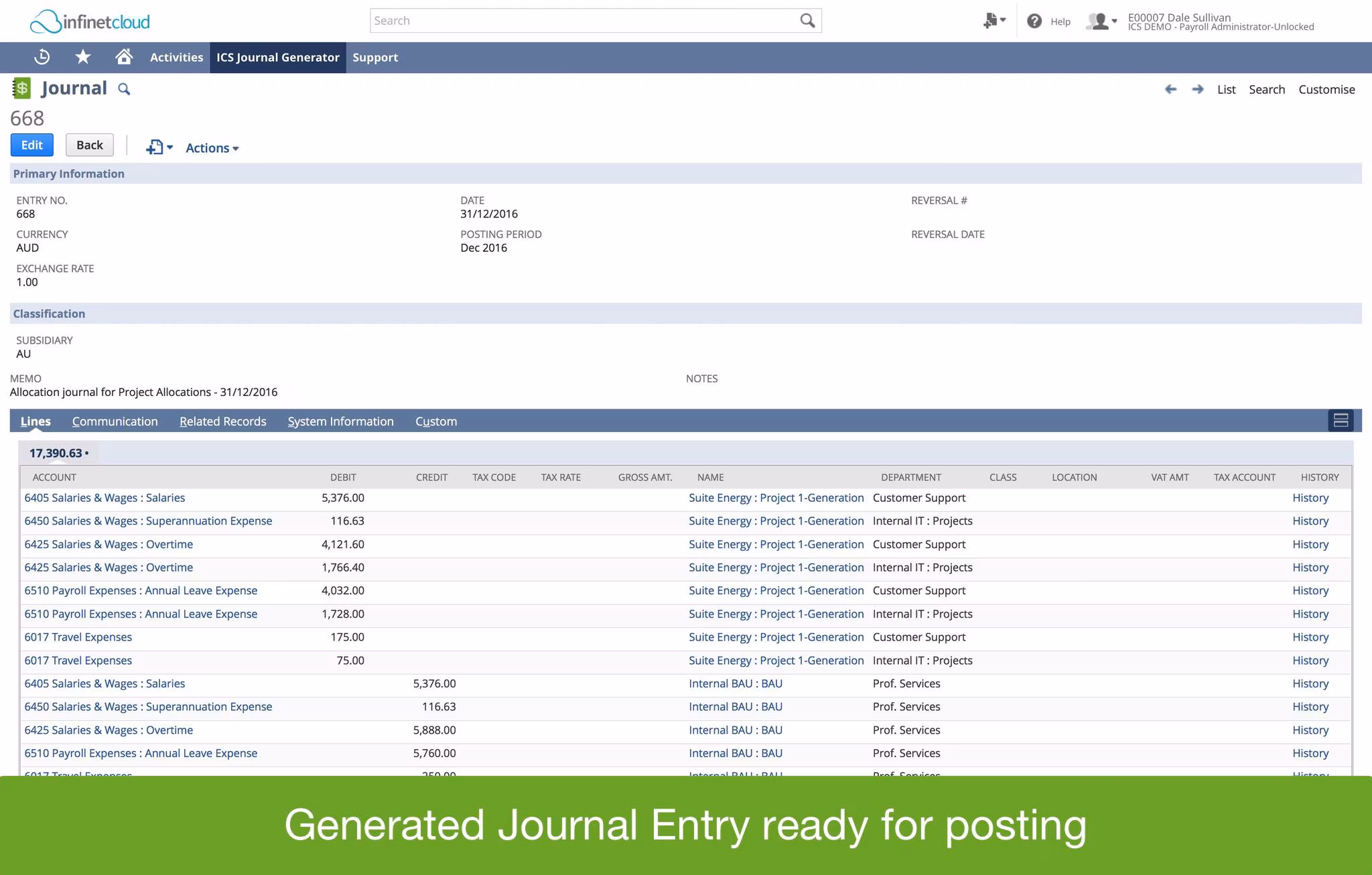Screen dimensions: 1372x875
Task: Click the shortcuts star icon
Action: (83, 57)
